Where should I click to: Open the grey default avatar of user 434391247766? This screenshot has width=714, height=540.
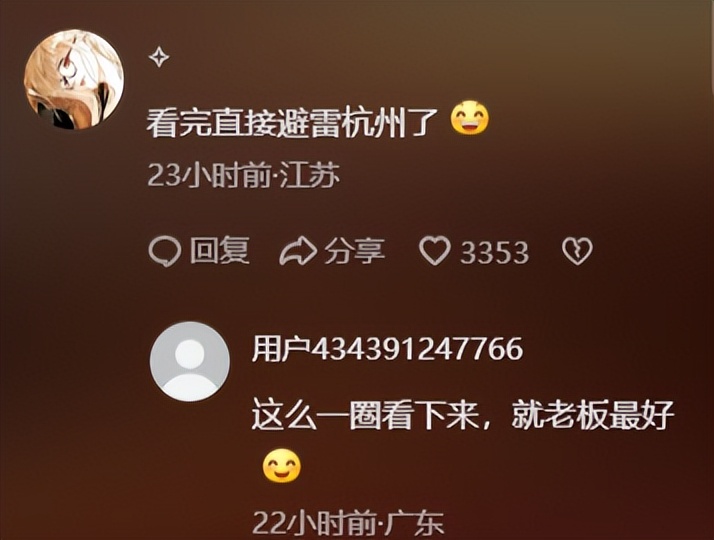tap(190, 362)
